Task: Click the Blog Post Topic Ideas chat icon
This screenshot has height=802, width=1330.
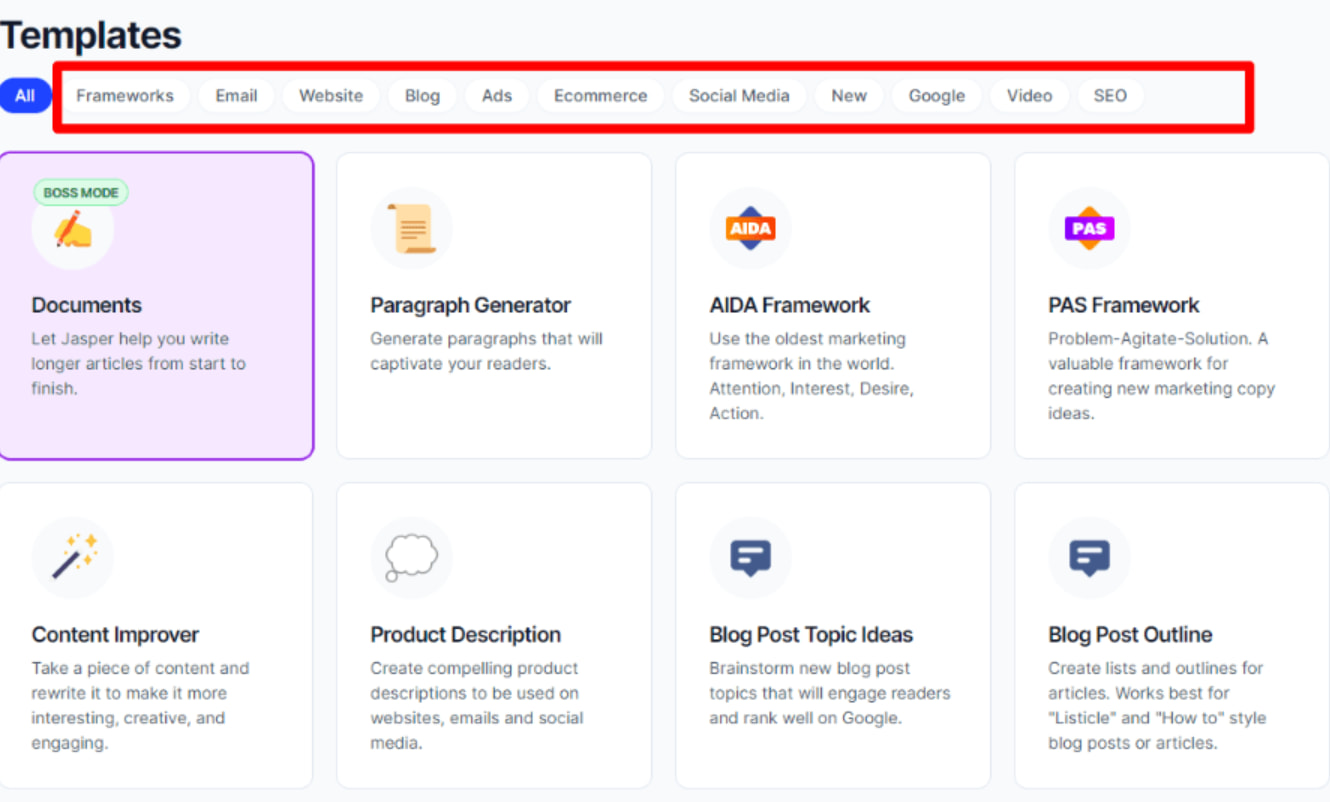Action: (x=750, y=557)
